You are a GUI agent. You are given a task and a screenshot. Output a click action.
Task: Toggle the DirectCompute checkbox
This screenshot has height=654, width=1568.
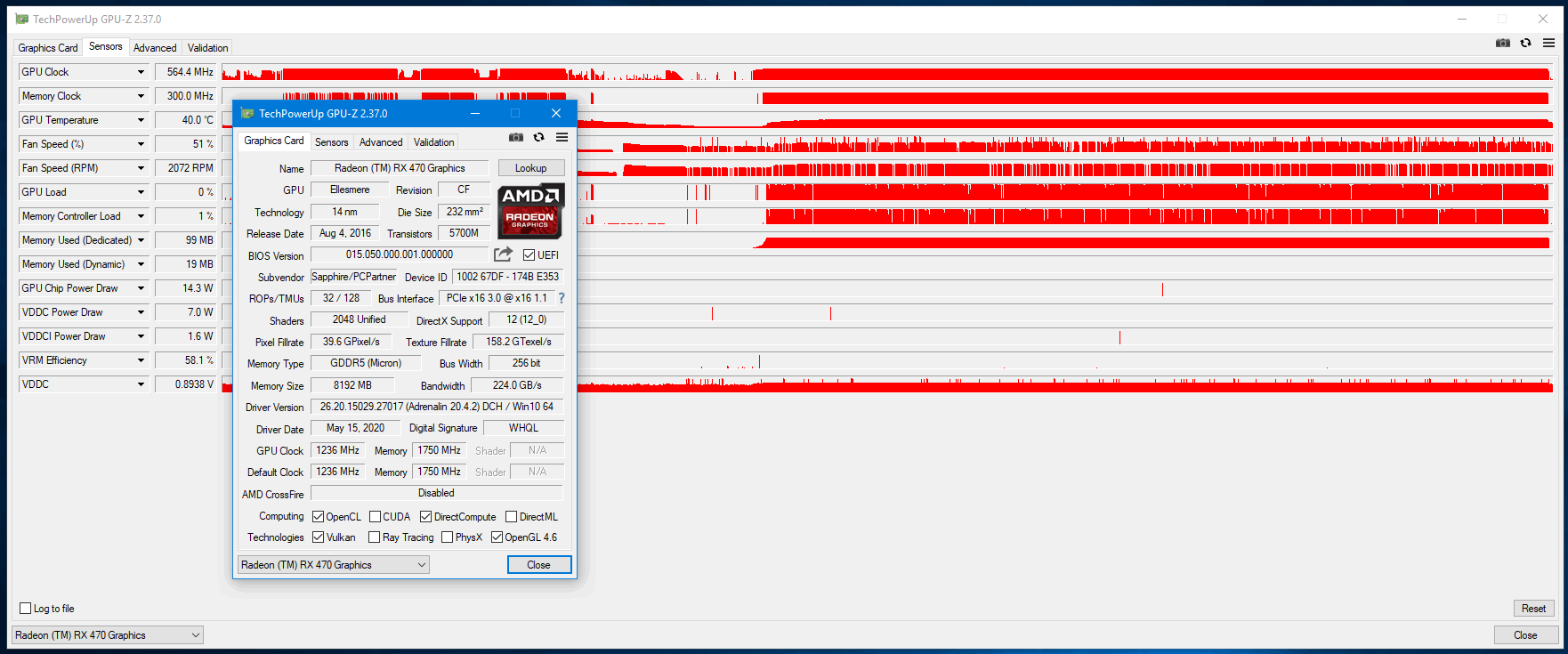click(425, 517)
